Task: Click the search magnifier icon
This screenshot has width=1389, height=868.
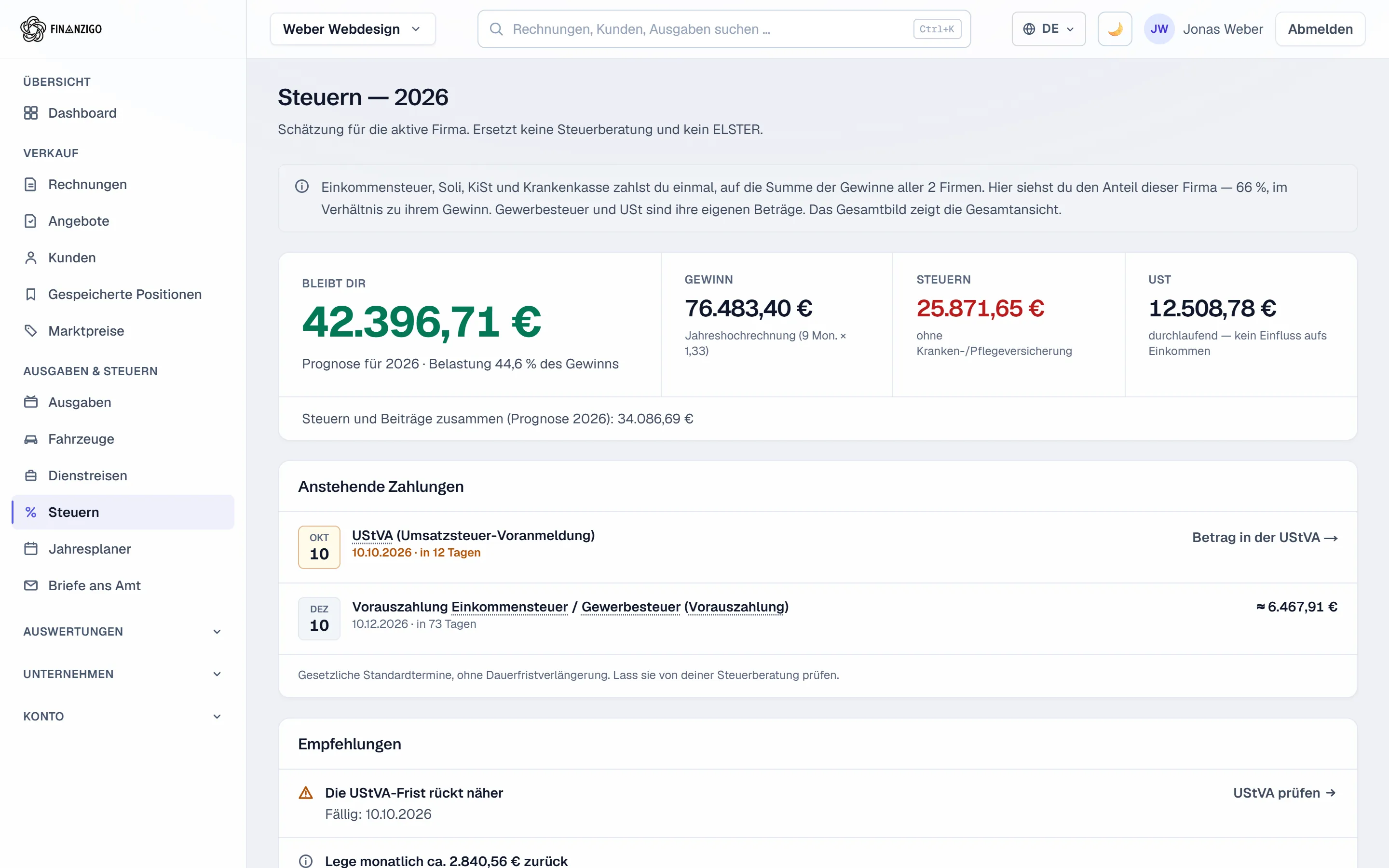Action: pos(496,29)
